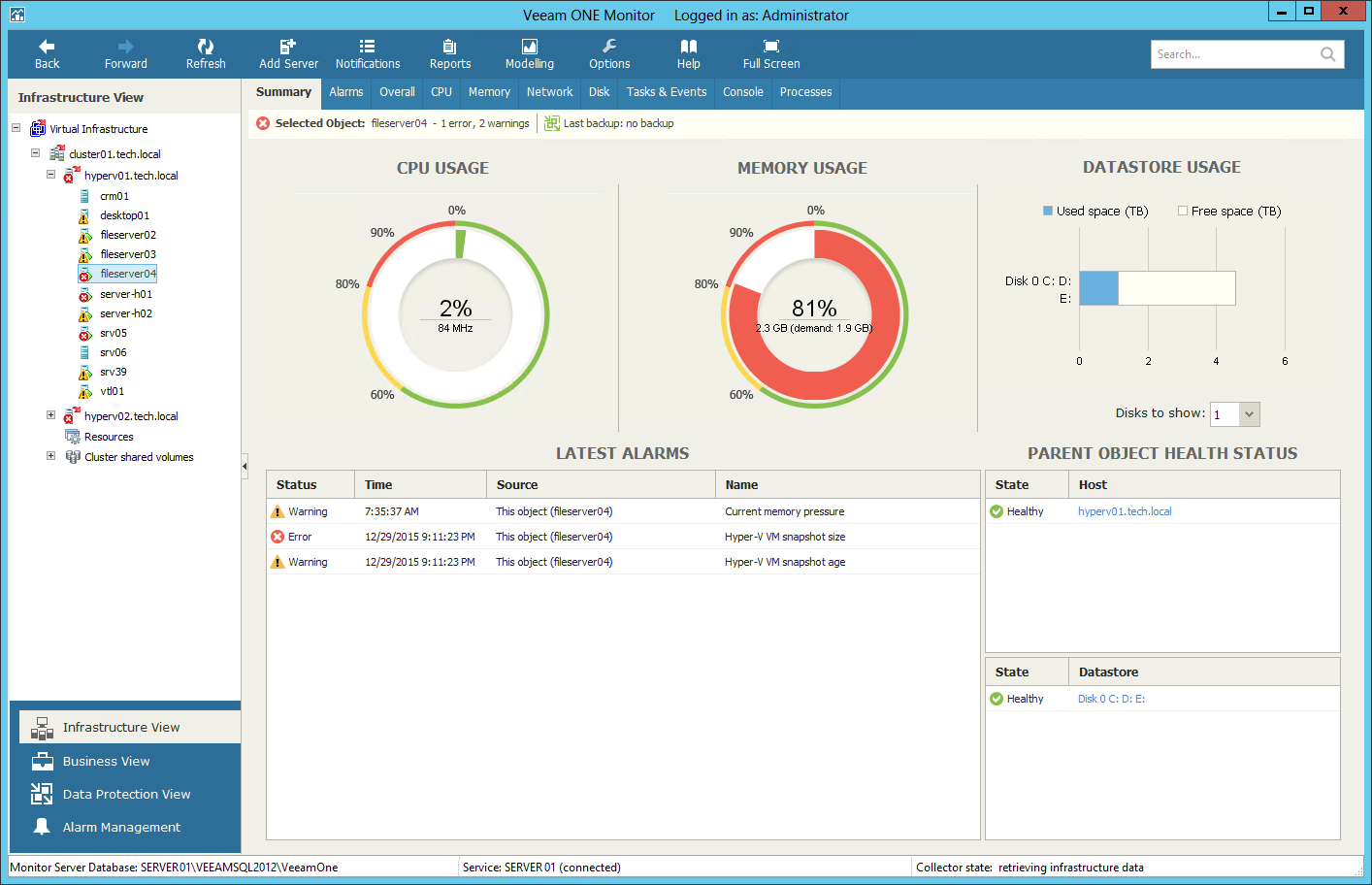The height and width of the screenshot is (885, 1372).
Task: Click the healthy icon for Disk 0 datastore
Action: click(996, 699)
